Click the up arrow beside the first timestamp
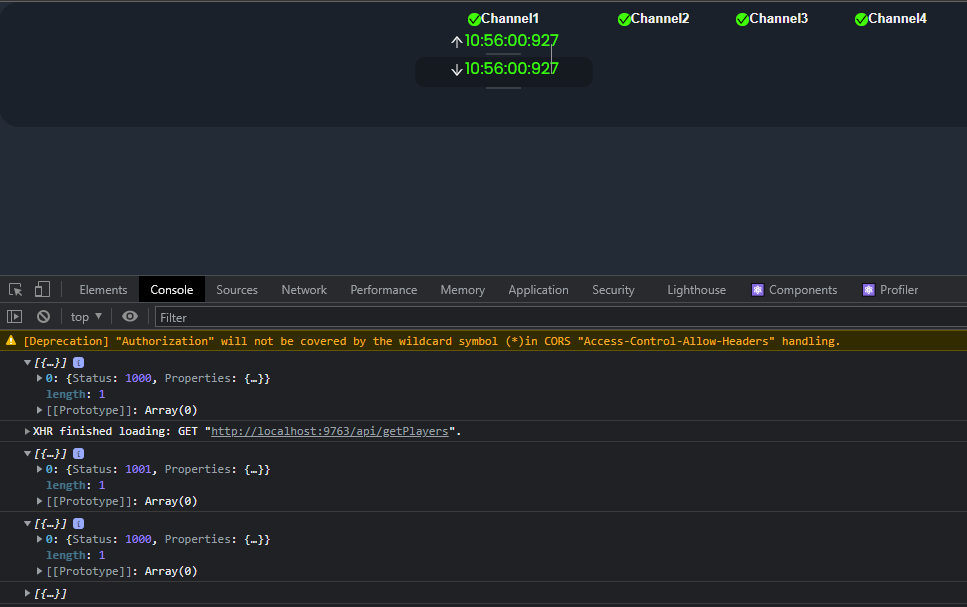This screenshot has height=607, width=967. [457, 42]
